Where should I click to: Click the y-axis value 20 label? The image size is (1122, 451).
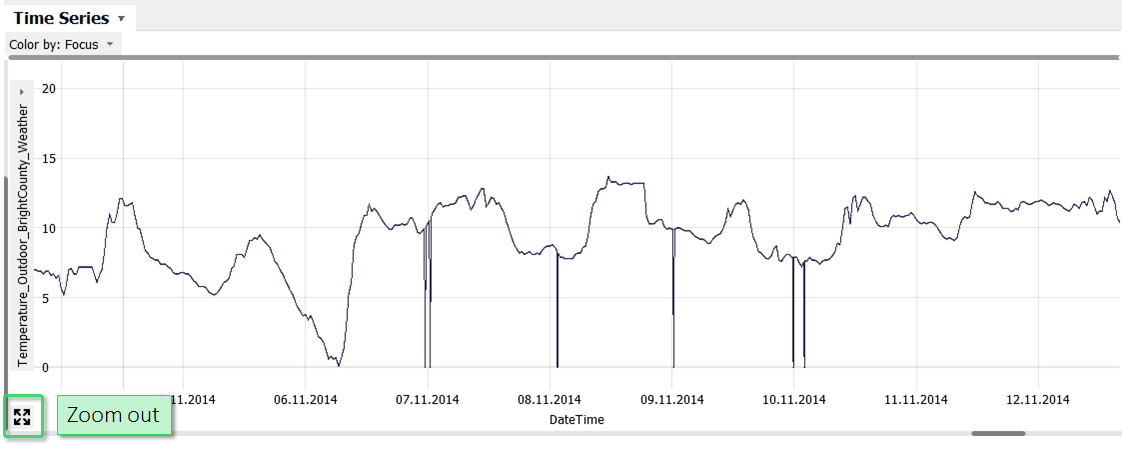tap(48, 89)
